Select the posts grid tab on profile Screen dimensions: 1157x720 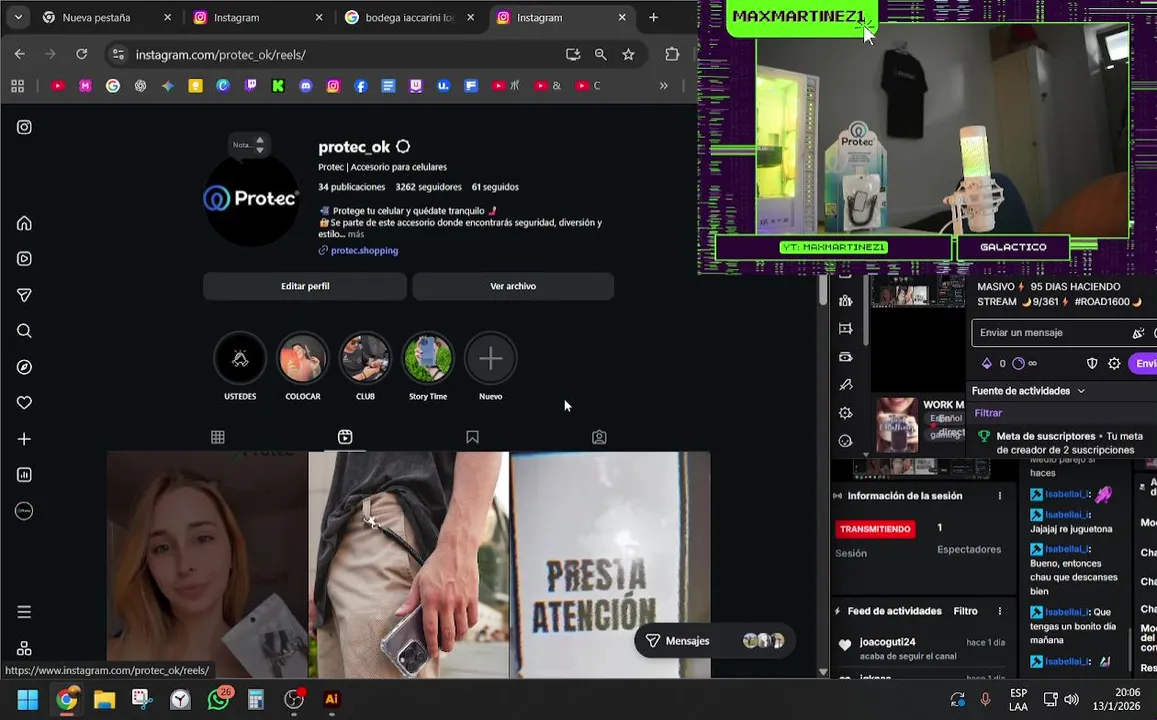click(x=218, y=437)
